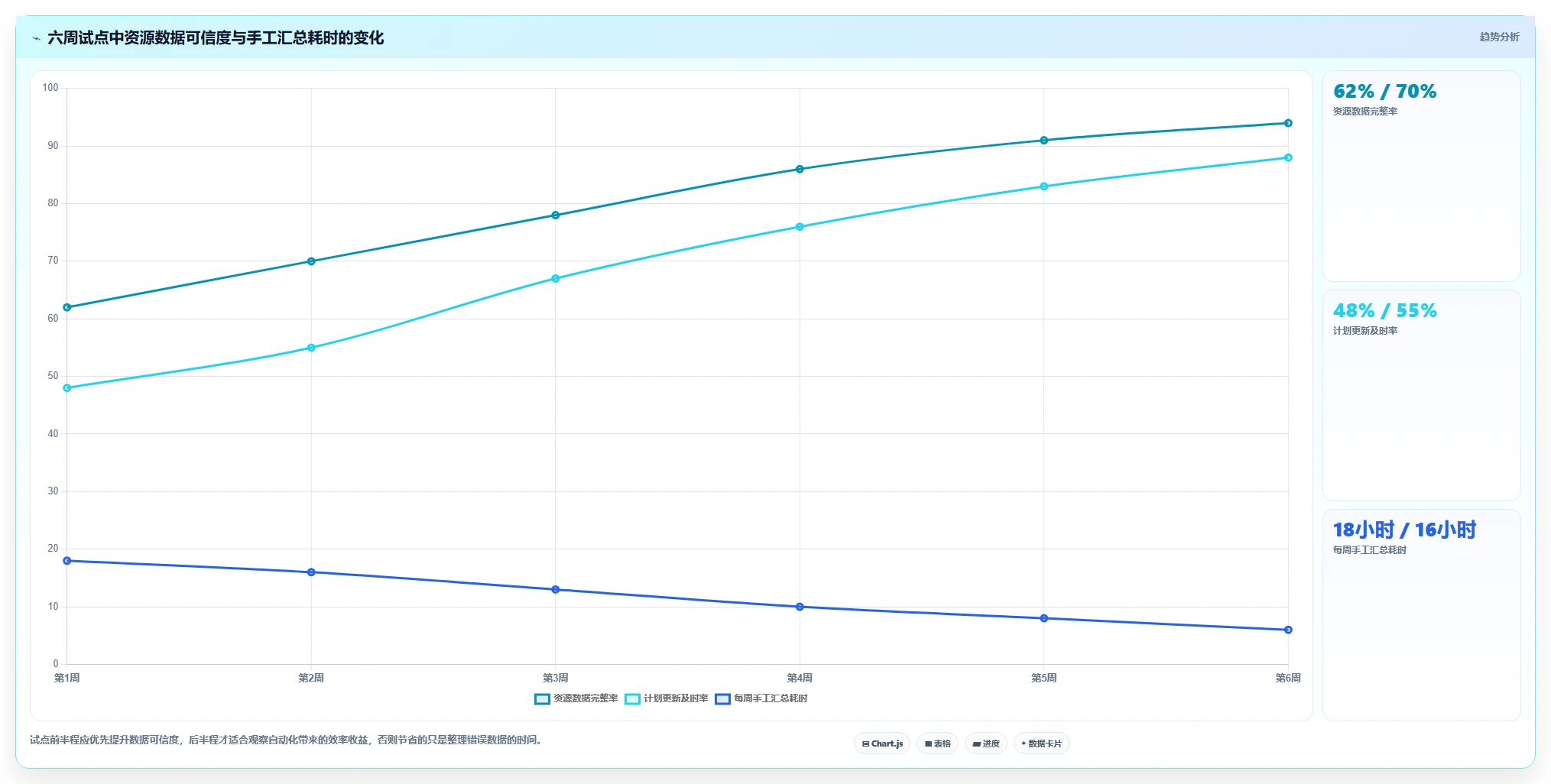Viewport: 1551px width, 784px height.
Task: Select the 第2周 point on 每周手工汇总耗时 line
Action: 311,572
